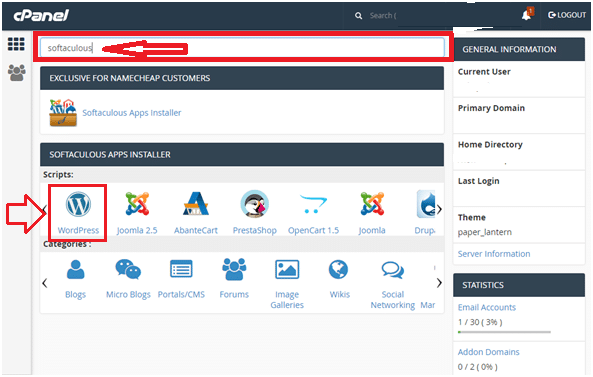Show next scripts with right chevron

pyautogui.click(x=439, y=209)
